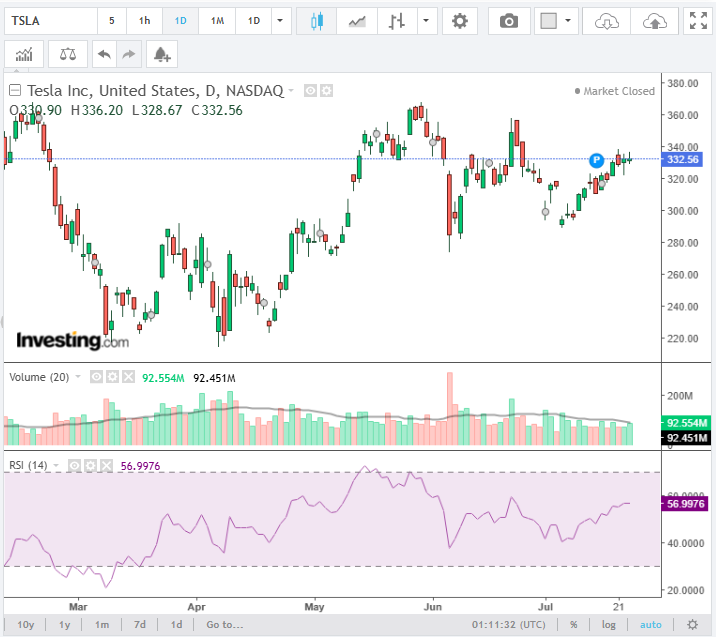The height and width of the screenshot is (637, 716).
Task: Click the layout square icon
Action: (548, 21)
